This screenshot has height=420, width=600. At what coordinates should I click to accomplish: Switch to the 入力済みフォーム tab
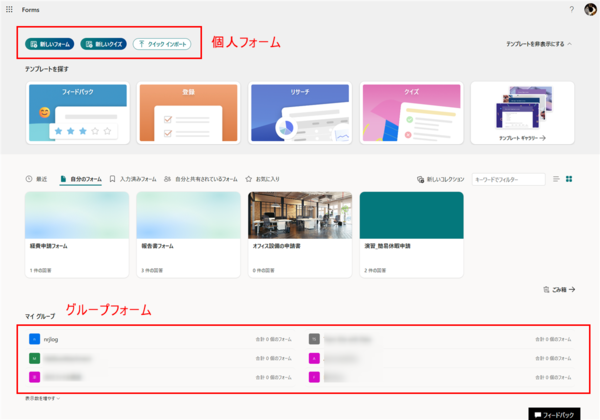coord(133,179)
